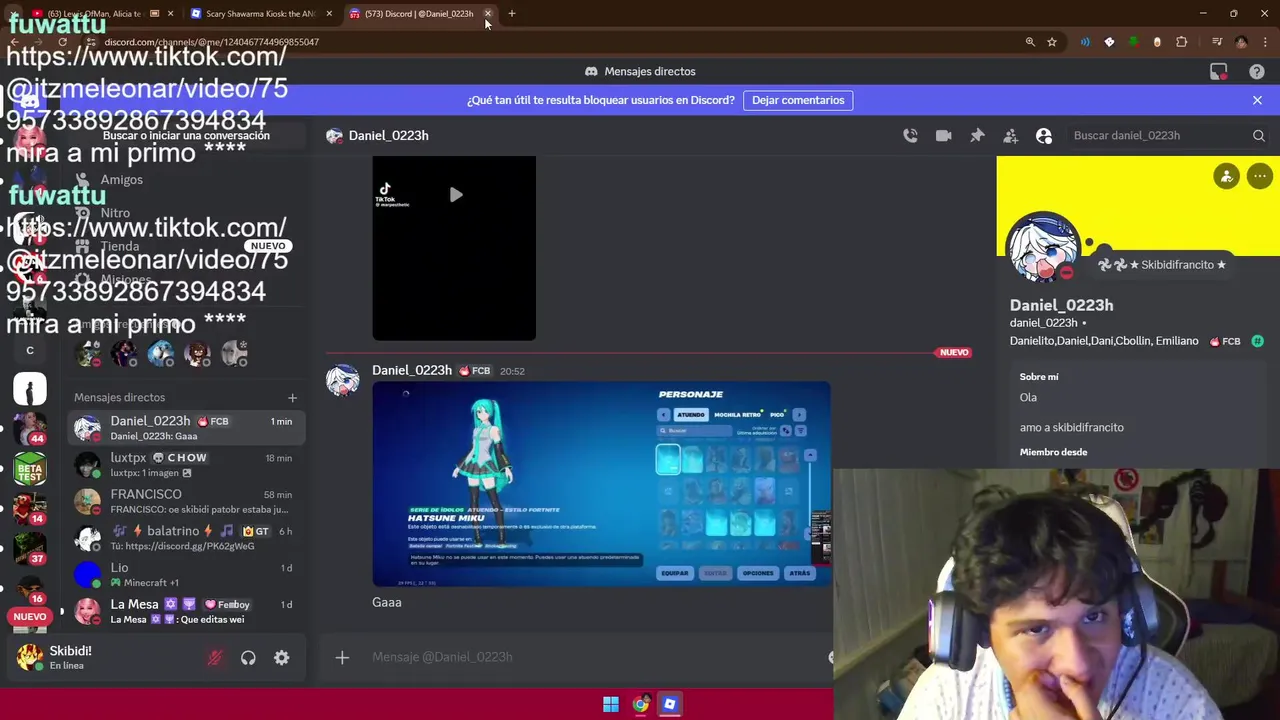Open the Discord help question mark
This screenshot has width=1280, height=720.
[1257, 72]
